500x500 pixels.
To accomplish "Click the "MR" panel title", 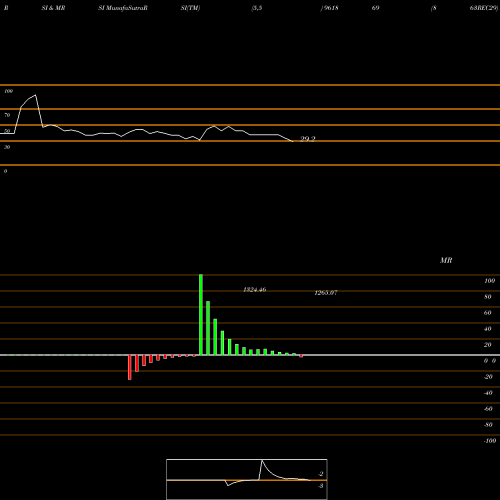I will click(x=446, y=260).
